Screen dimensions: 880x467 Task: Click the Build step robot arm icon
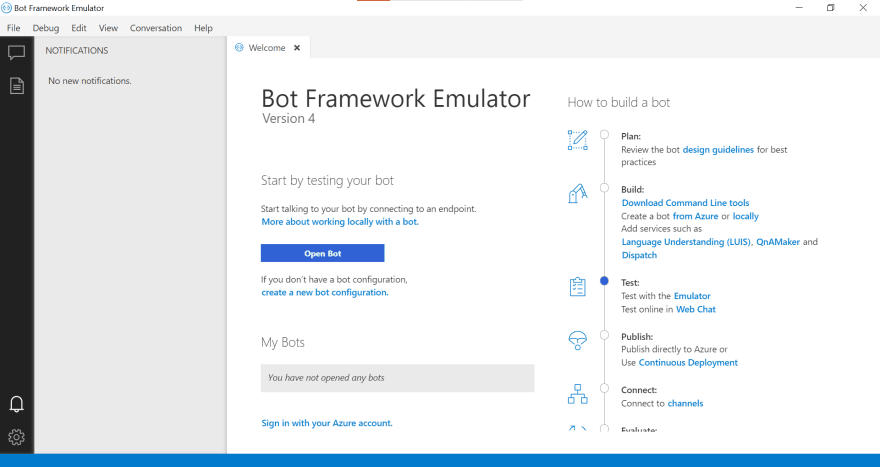578,193
